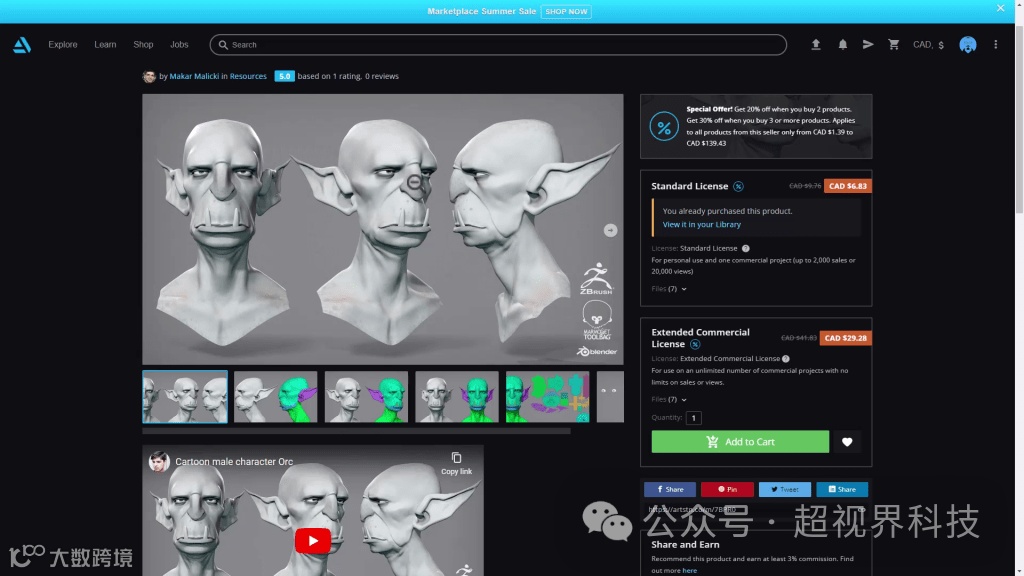Screen dimensions: 1024x576
Task: Open seller avatar by Makar Malicki
Action: pyautogui.click(x=149, y=76)
